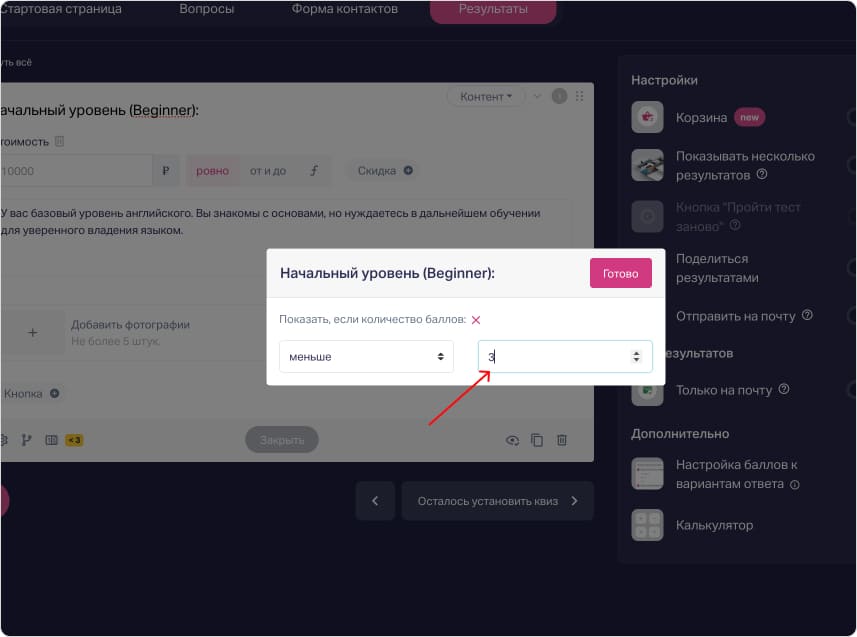Enable Отправить на почту option
Image resolution: width=857 pixels, height=637 pixels.
tap(850, 315)
